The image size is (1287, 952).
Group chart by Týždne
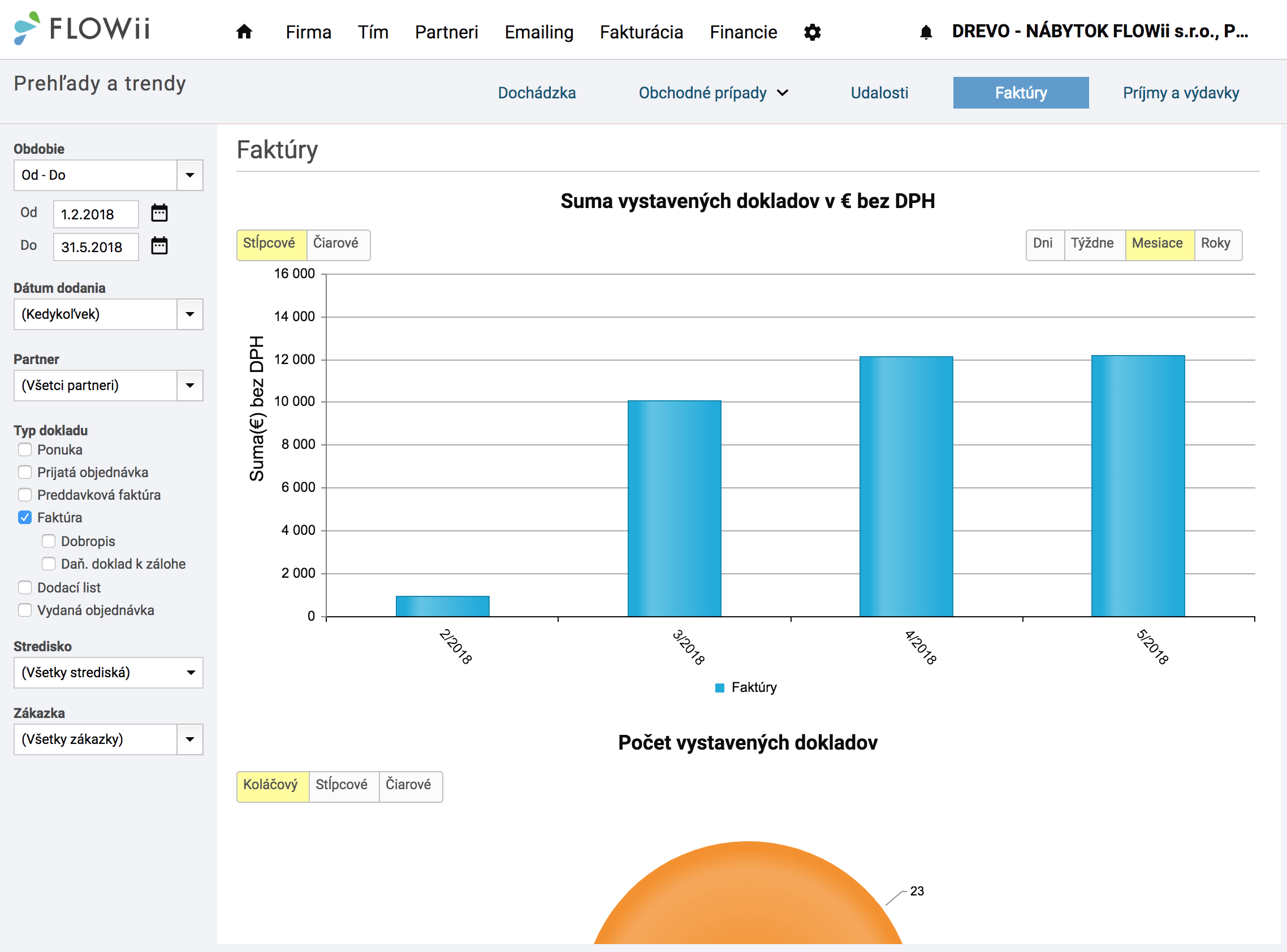click(x=1095, y=245)
